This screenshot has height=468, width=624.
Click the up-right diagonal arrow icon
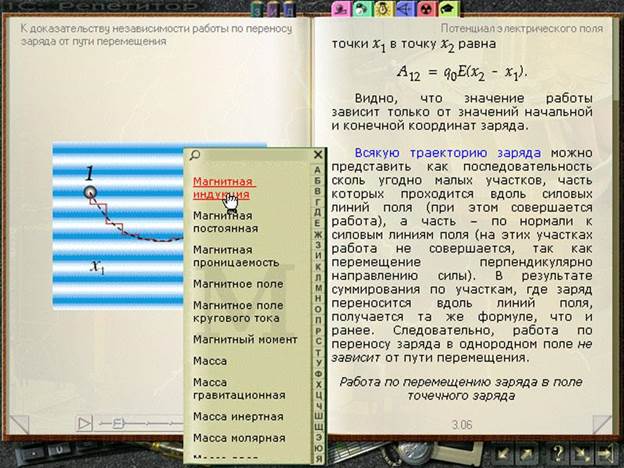click(x=526, y=453)
